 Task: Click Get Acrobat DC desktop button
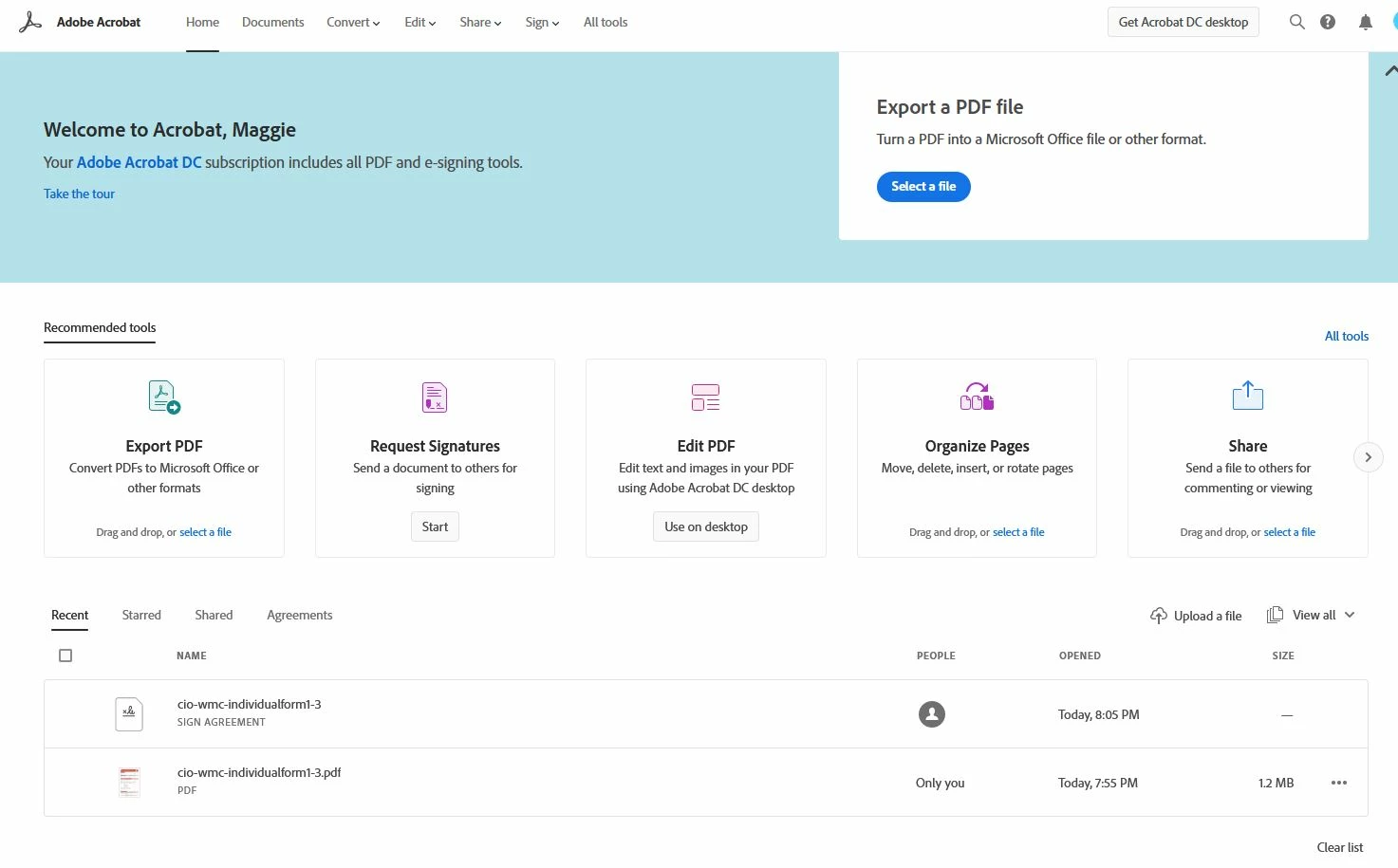pyautogui.click(x=1184, y=22)
